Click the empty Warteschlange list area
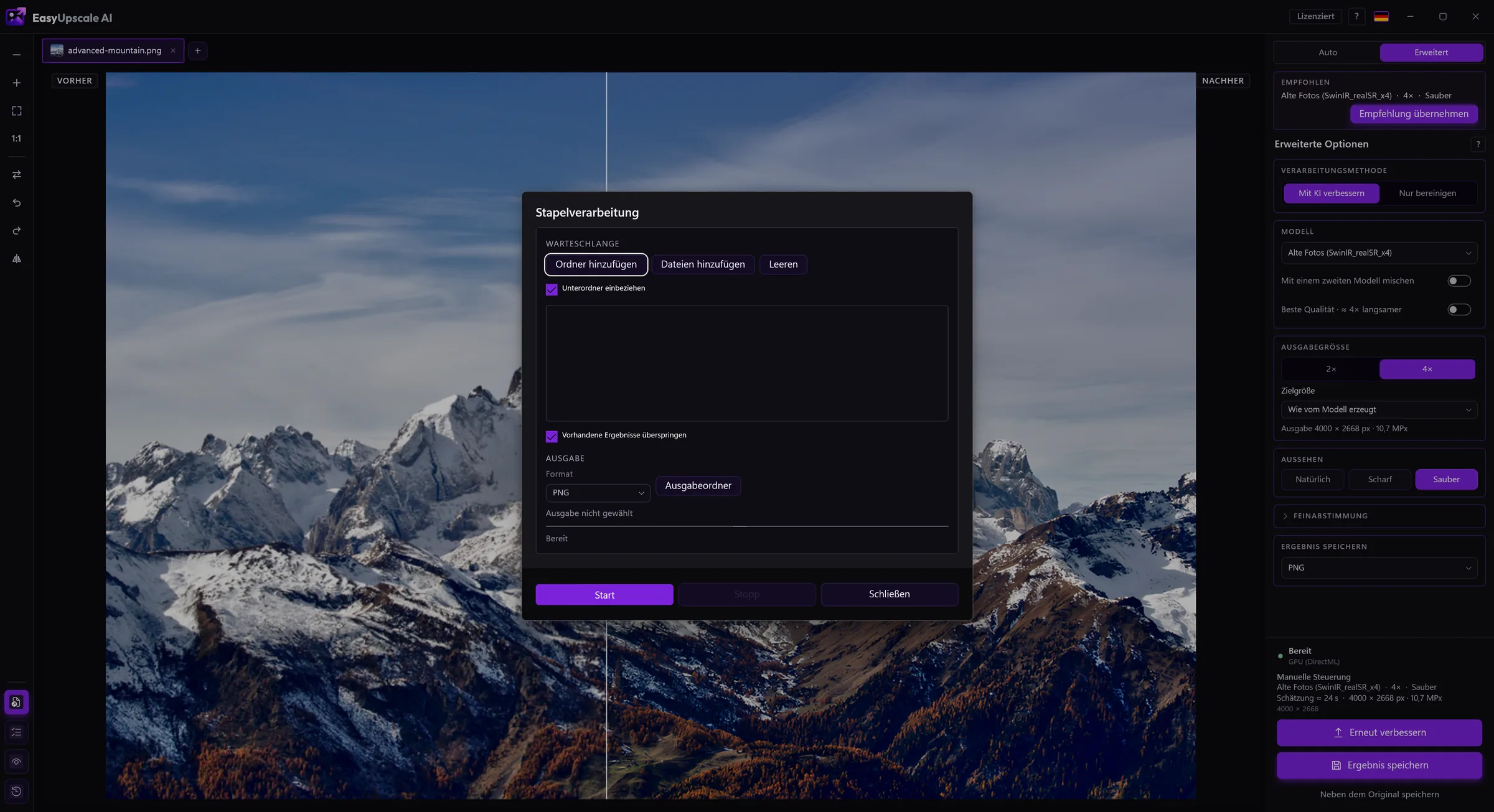The width and height of the screenshot is (1494, 812). [746, 363]
